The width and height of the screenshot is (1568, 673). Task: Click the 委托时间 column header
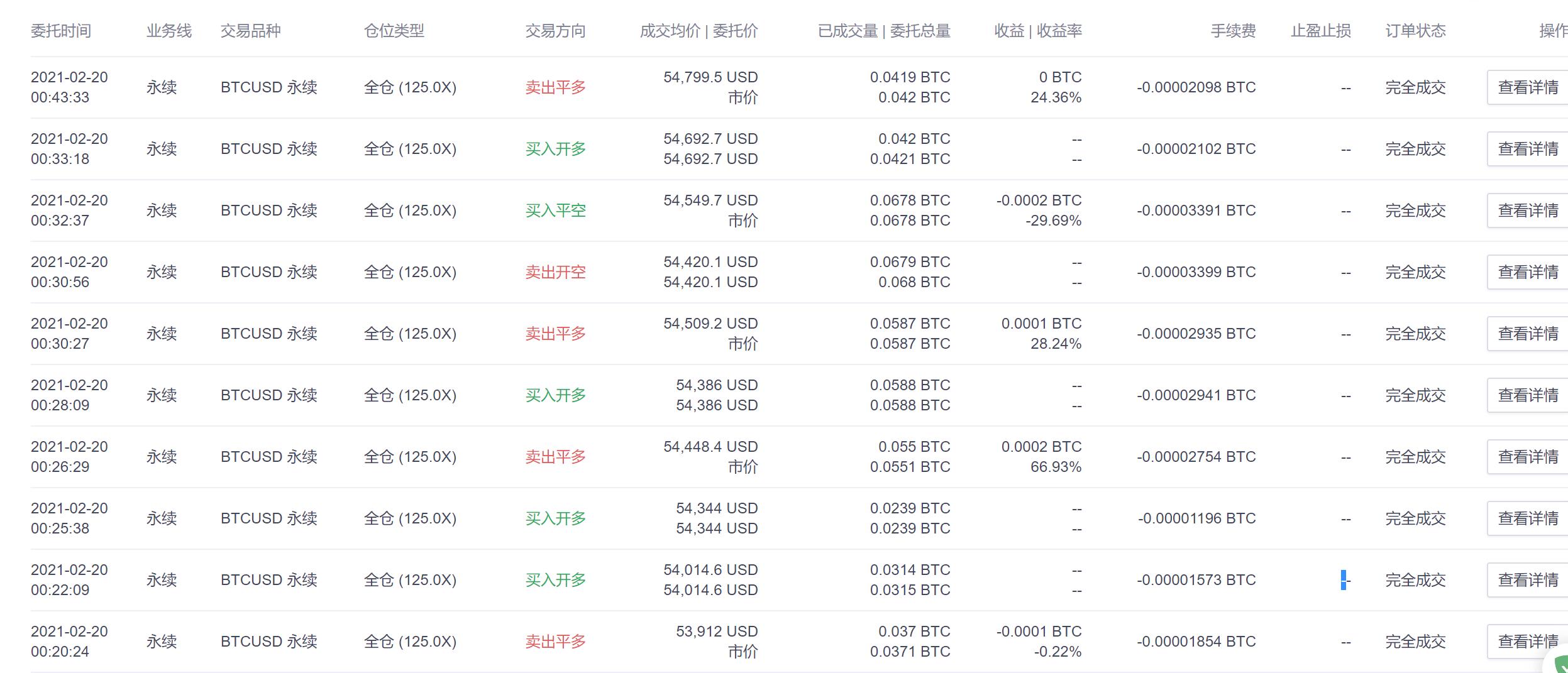coord(61,31)
